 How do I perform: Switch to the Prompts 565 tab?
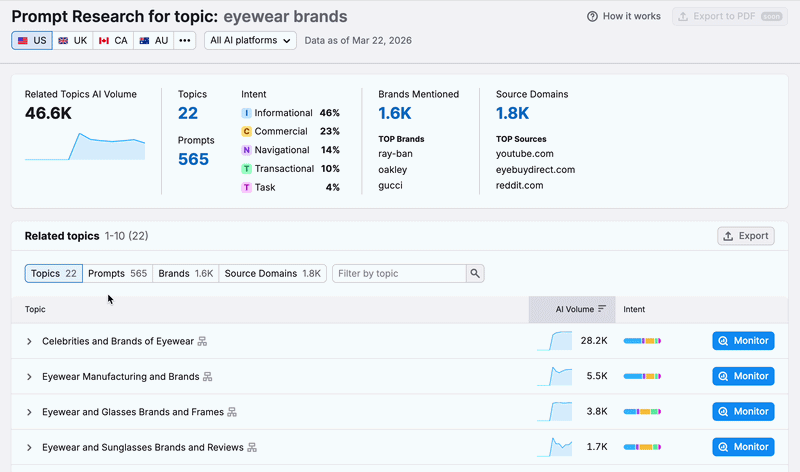pyautogui.click(x=117, y=273)
